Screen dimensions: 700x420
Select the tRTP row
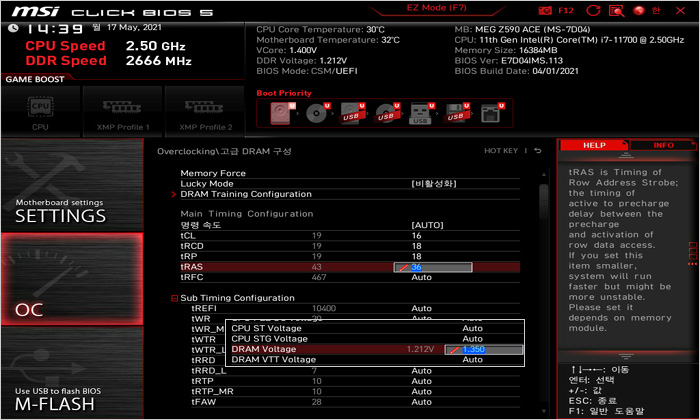[355, 381]
